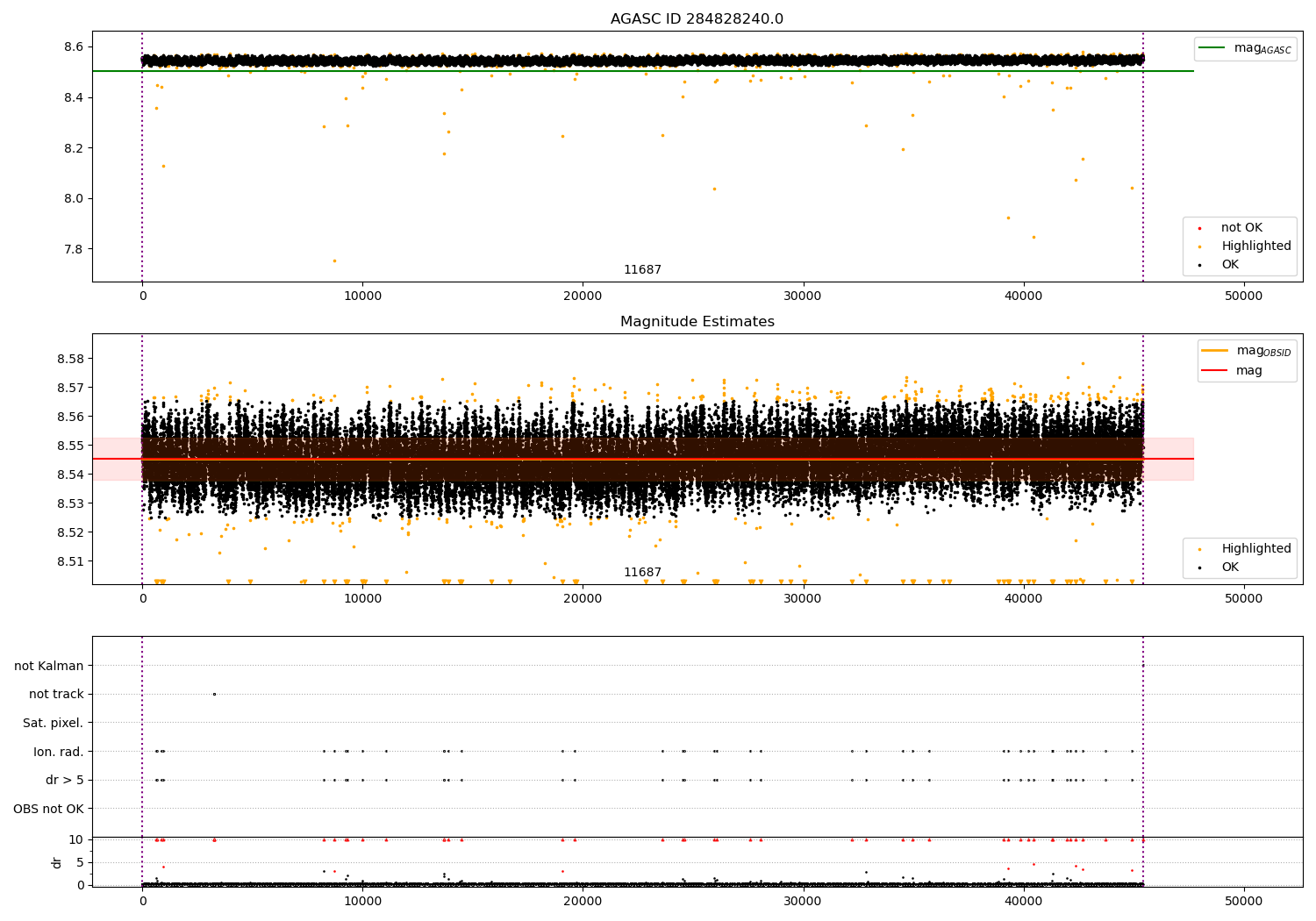1316x921 pixels.
Task: Click the '11687' annotation in the top plot
Action: pyautogui.click(x=642, y=270)
